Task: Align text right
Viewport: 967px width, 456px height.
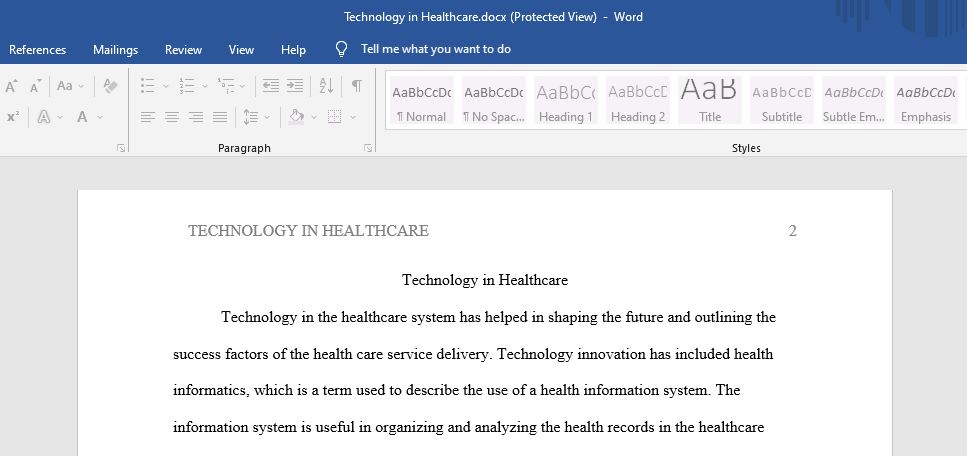Action: (196, 117)
